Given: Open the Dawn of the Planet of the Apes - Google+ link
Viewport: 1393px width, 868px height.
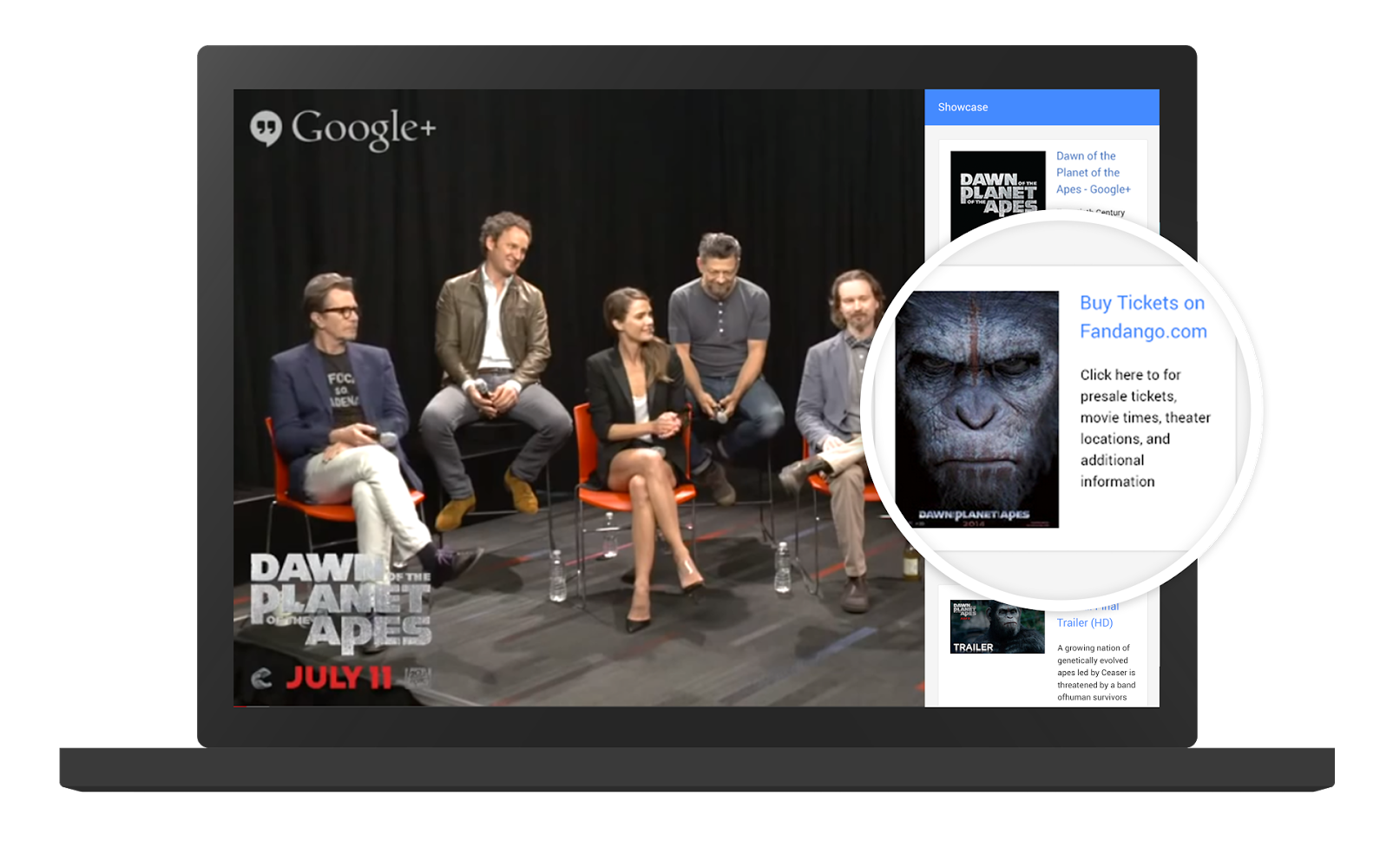Looking at the screenshot, I should coord(1093,173).
